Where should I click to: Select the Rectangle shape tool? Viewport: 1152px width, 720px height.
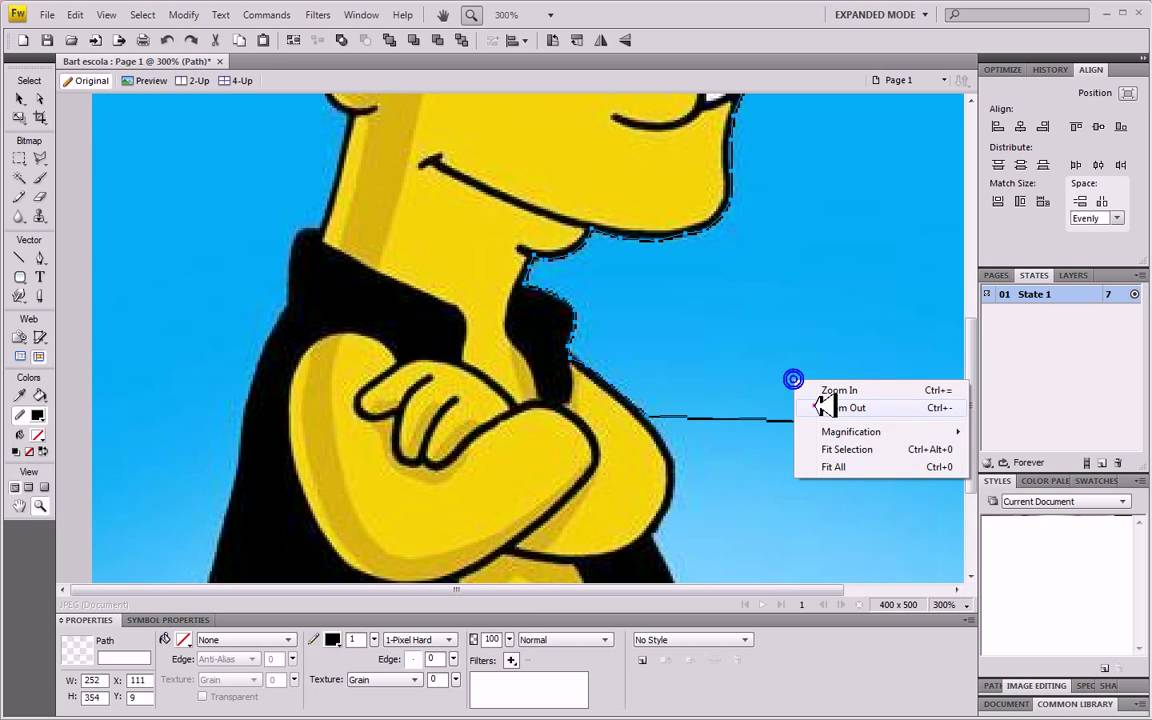point(20,277)
